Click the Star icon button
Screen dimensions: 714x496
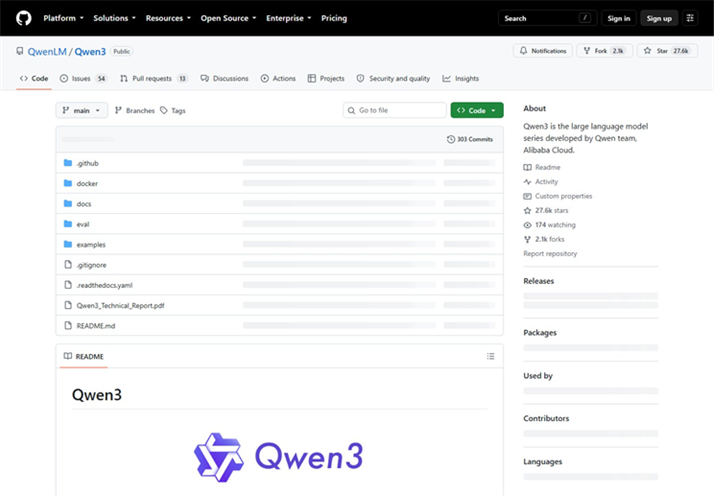click(668, 51)
